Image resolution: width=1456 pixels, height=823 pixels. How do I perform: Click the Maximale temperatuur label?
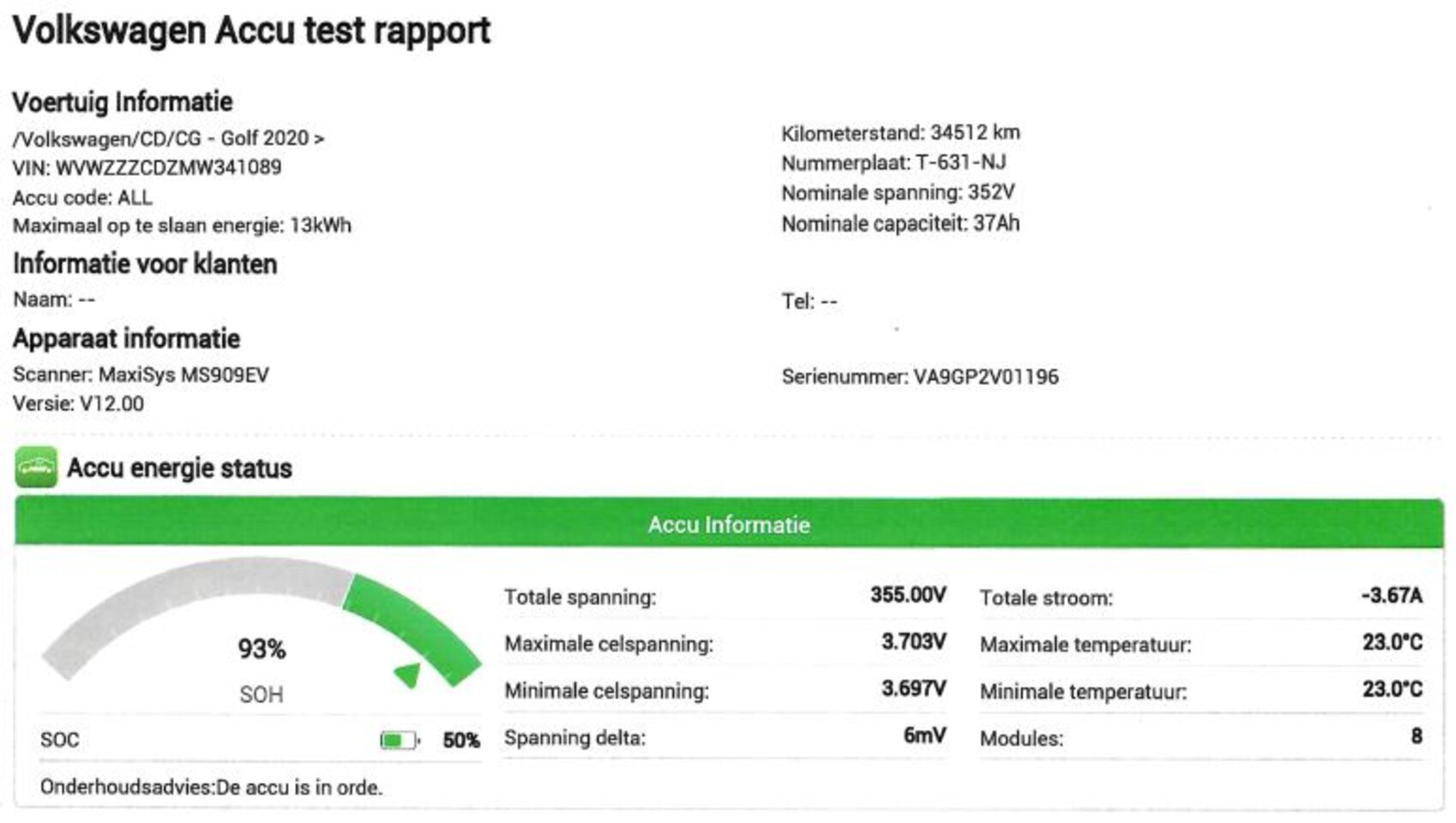click(1086, 645)
